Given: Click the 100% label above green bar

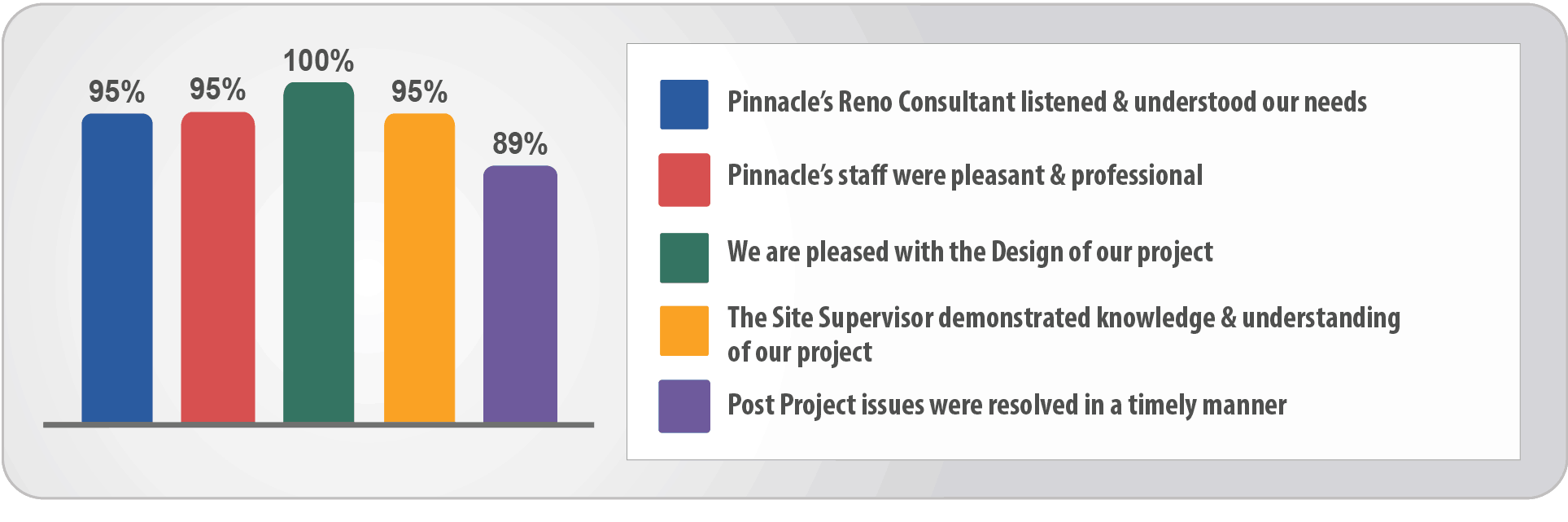Looking at the screenshot, I should click(x=319, y=61).
